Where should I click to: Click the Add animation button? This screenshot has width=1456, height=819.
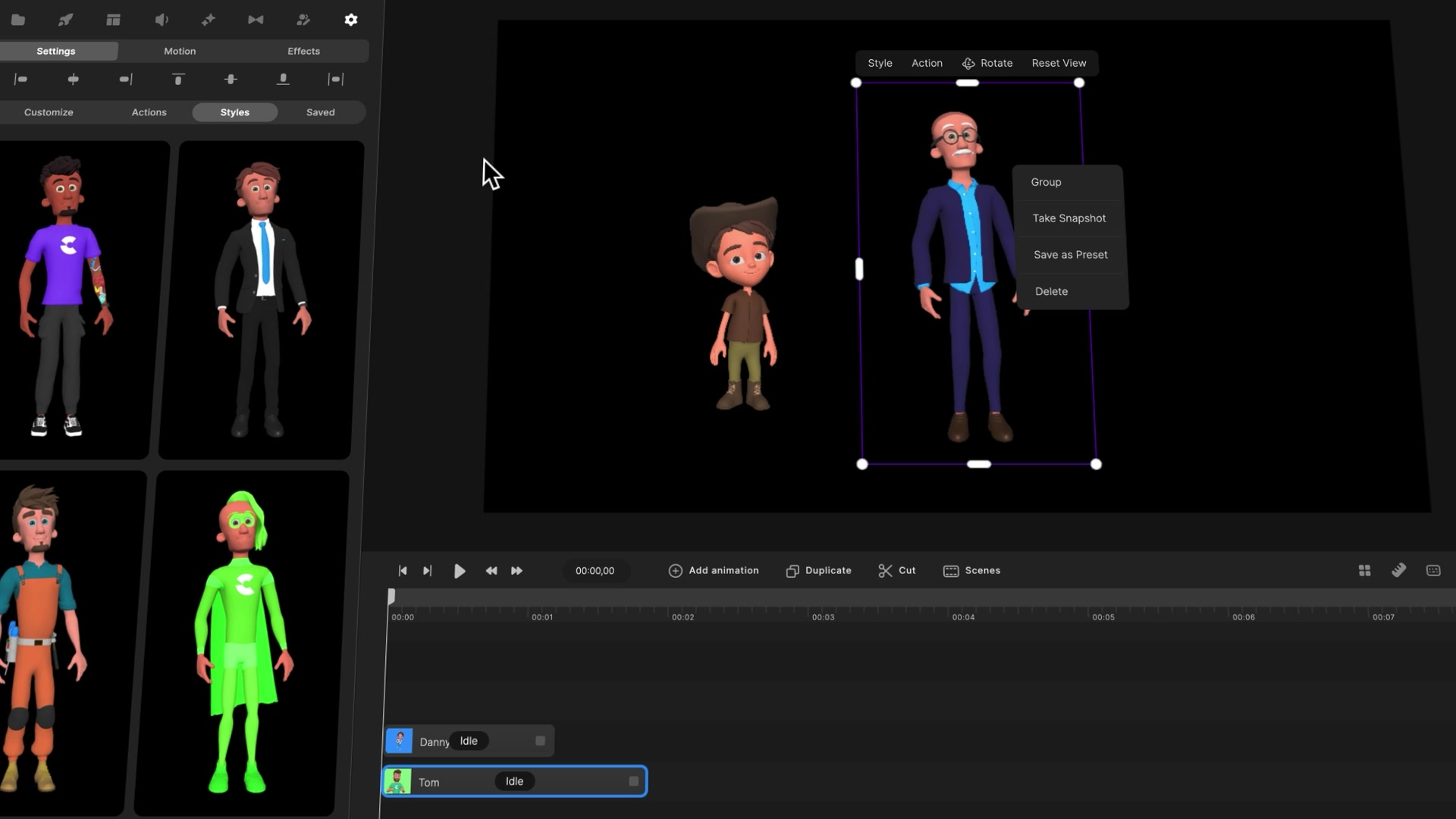click(713, 571)
